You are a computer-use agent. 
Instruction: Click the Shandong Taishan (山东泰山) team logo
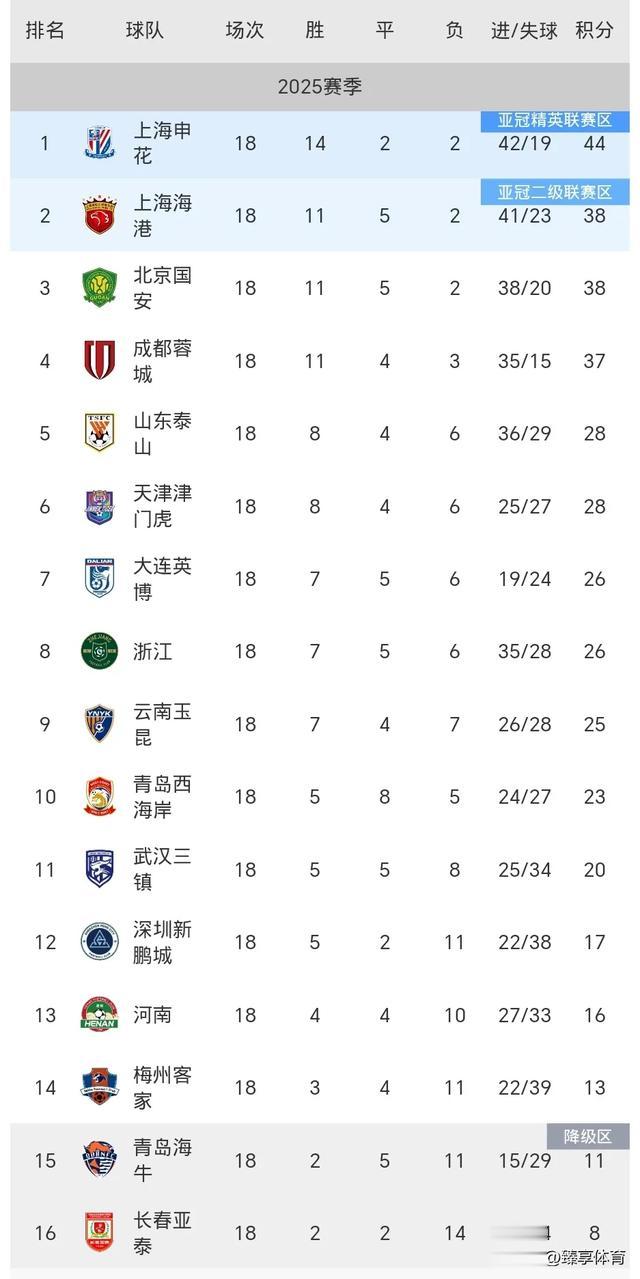click(100, 433)
